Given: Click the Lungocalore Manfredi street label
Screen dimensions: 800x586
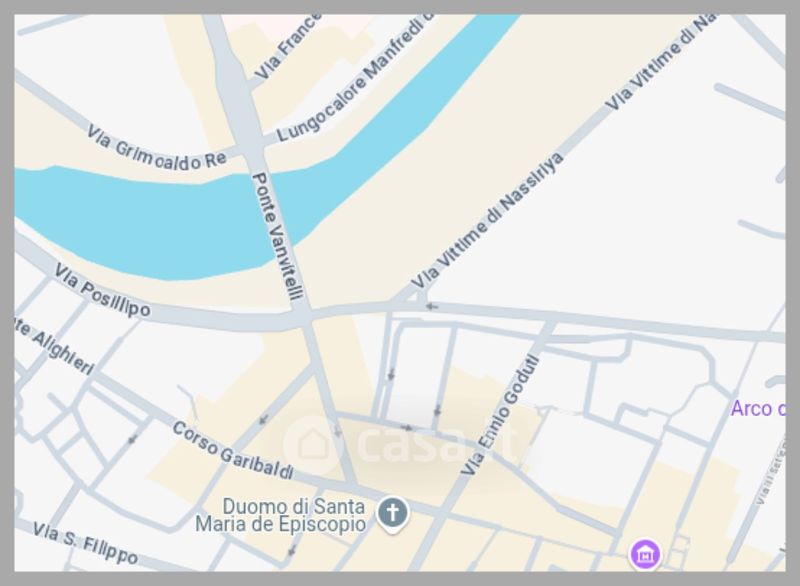Looking at the screenshot, I should 356,77.
